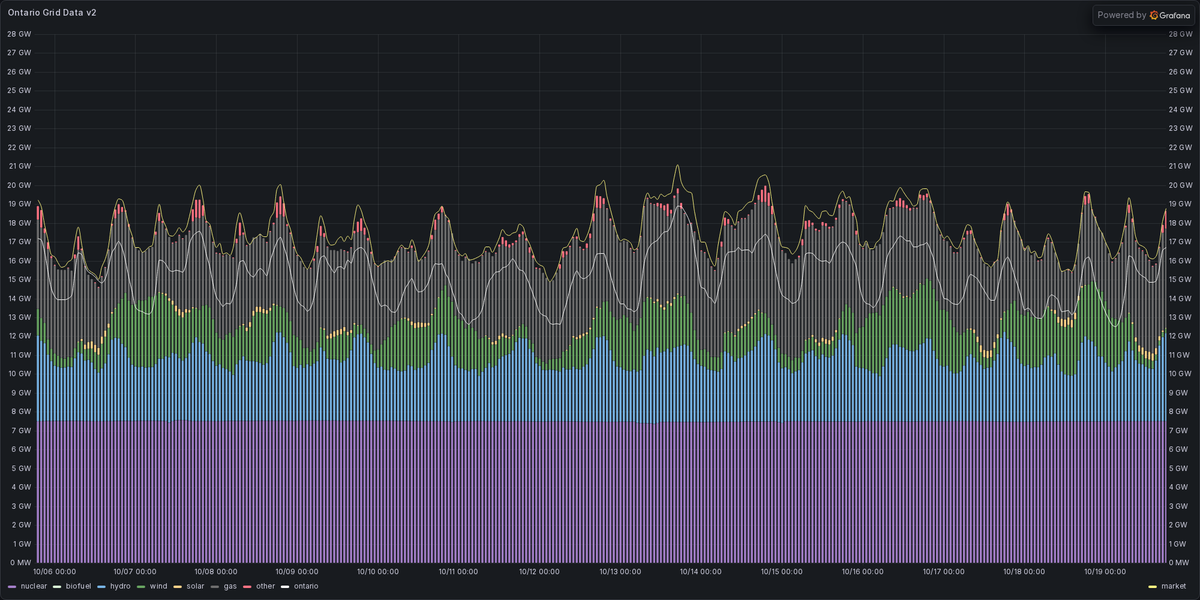Open the green wind legend color swatch

(141, 586)
